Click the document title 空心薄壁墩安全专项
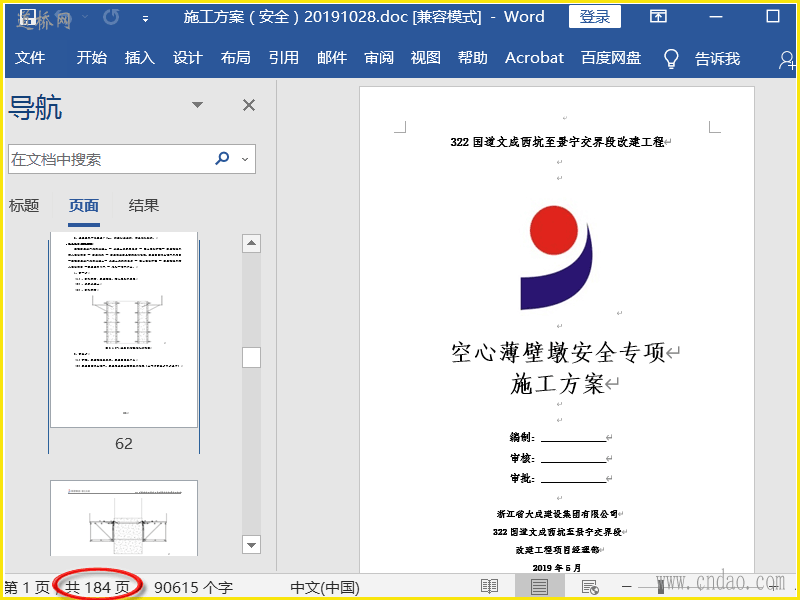 tap(558, 353)
